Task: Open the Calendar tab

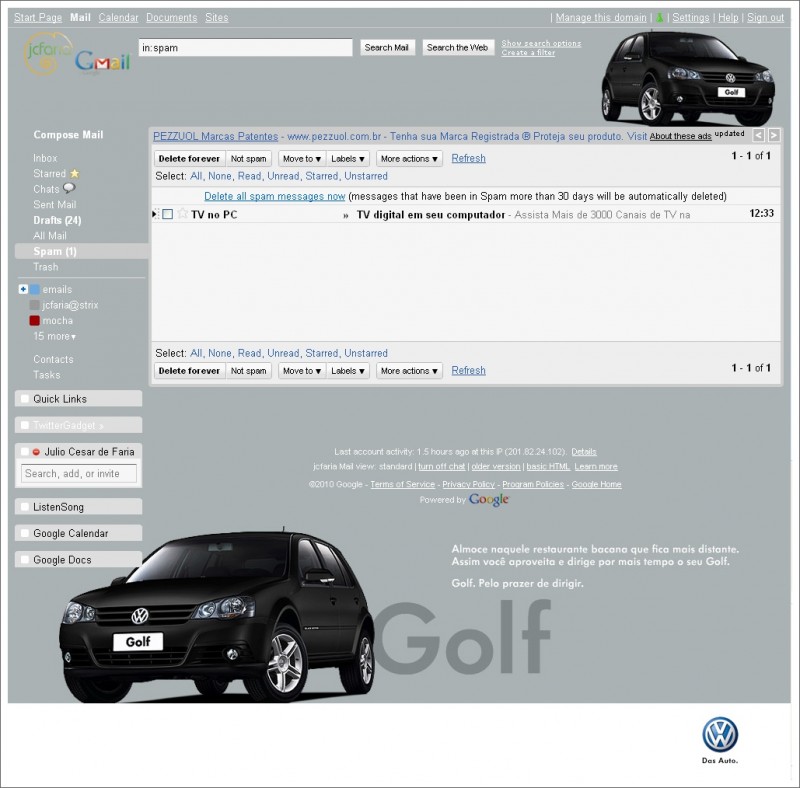Action: (x=118, y=17)
